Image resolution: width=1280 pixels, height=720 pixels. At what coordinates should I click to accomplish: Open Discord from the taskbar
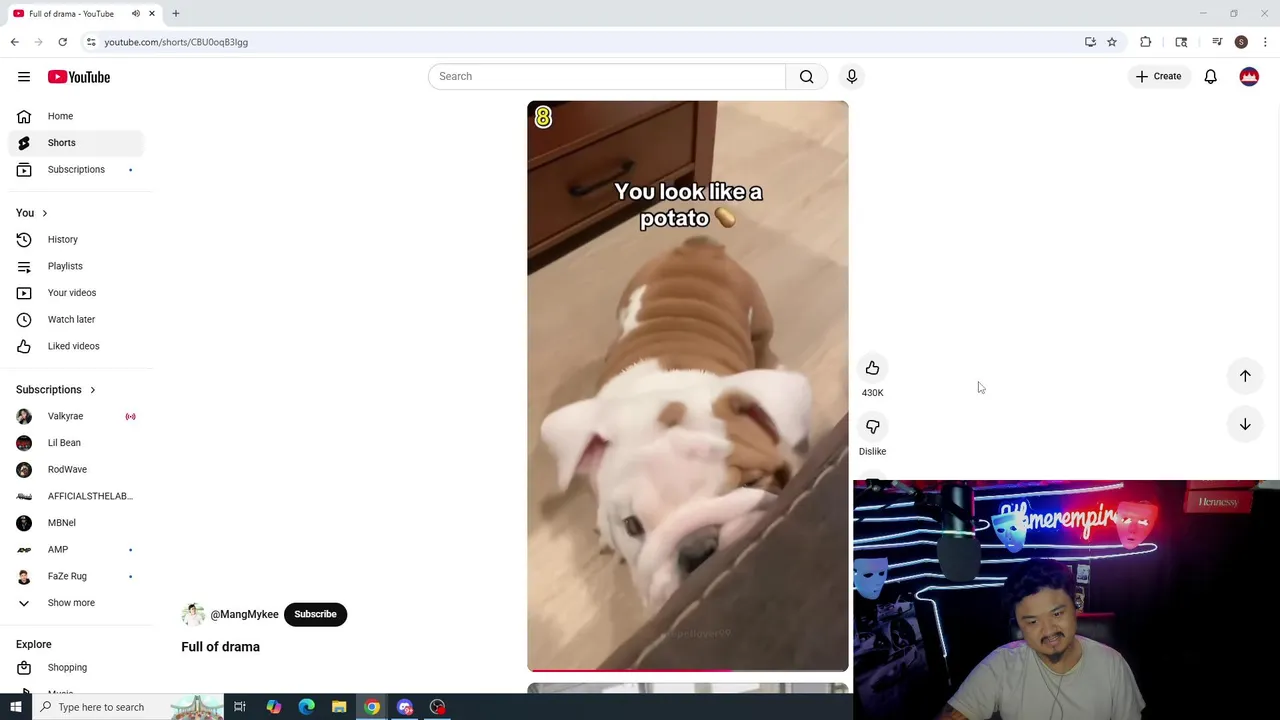405,707
